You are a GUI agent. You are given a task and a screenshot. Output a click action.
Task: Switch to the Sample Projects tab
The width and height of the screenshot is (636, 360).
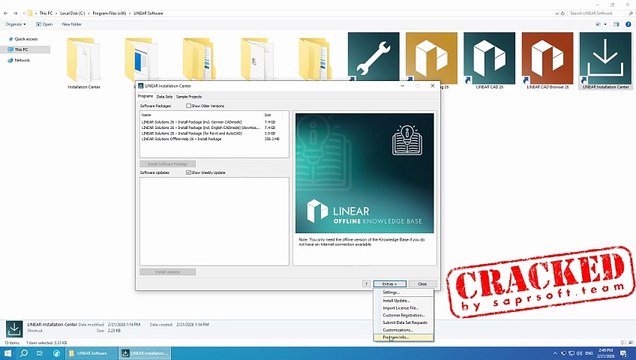[189, 97]
